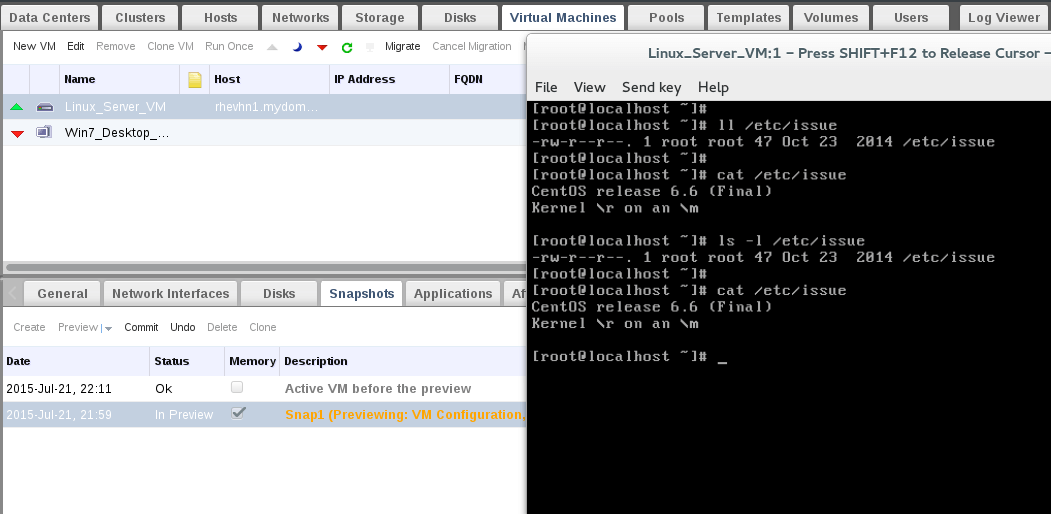Image resolution: width=1051 pixels, height=514 pixels.
Task: Click the red Shutdown VM arrow icon
Action: click(322, 47)
